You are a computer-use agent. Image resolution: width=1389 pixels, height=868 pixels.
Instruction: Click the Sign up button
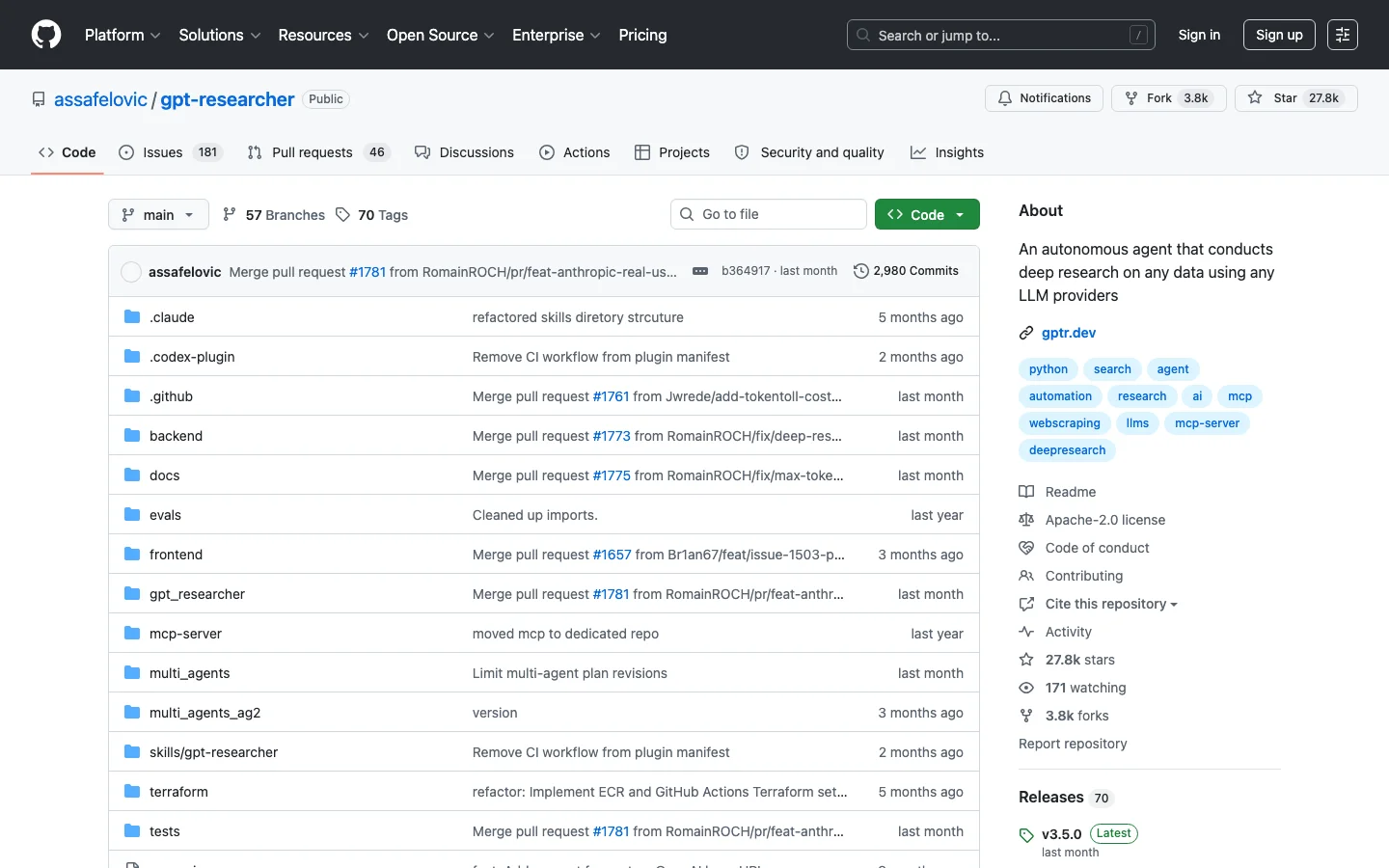(1279, 35)
